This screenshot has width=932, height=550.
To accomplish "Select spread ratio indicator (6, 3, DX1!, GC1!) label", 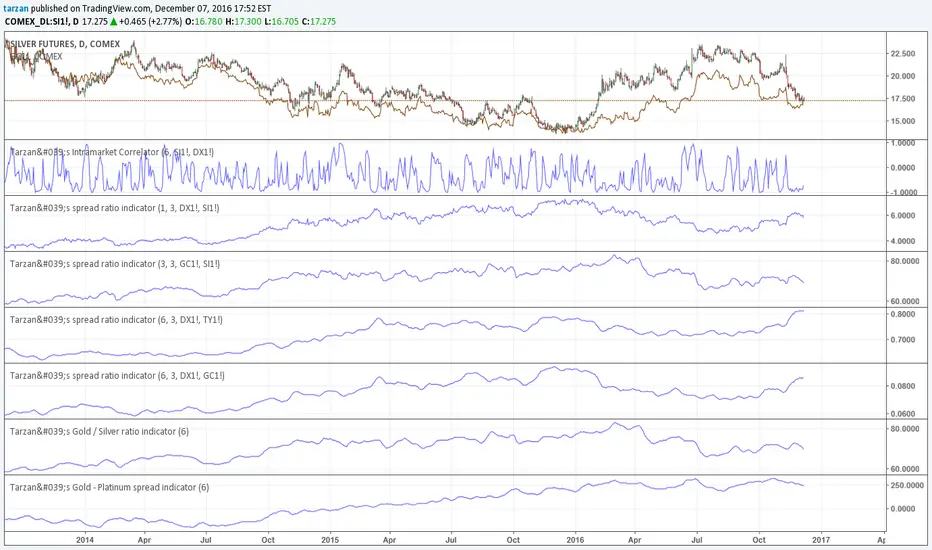I will [x=117, y=376].
